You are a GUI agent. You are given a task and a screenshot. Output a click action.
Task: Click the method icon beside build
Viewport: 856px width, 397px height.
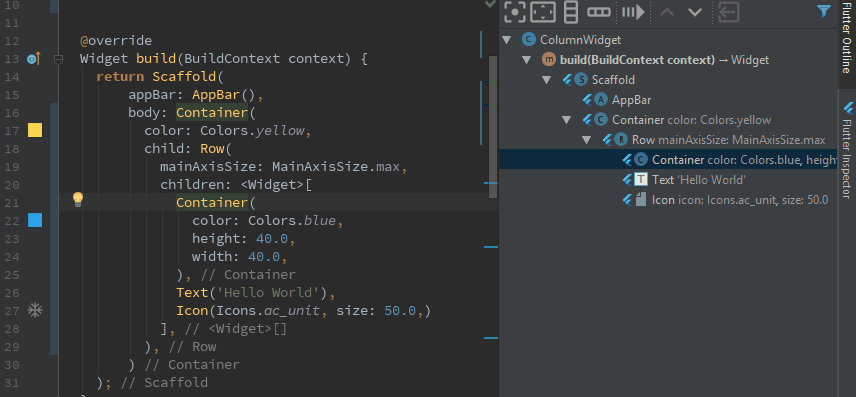[548, 60]
